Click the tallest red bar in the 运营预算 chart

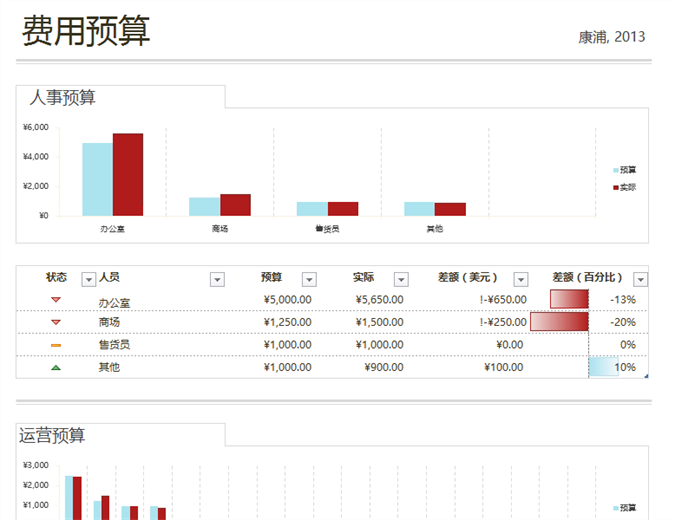(77, 498)
